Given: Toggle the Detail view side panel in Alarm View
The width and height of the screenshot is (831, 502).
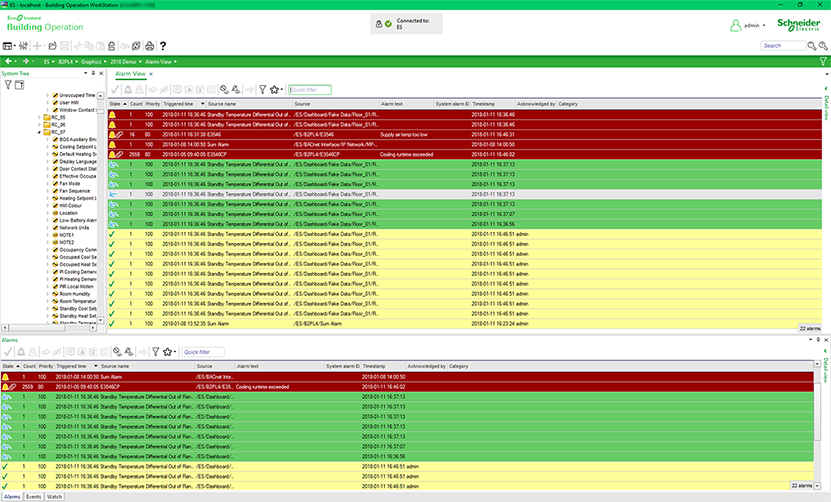Looking at the screenshot, I should point(825,101).
